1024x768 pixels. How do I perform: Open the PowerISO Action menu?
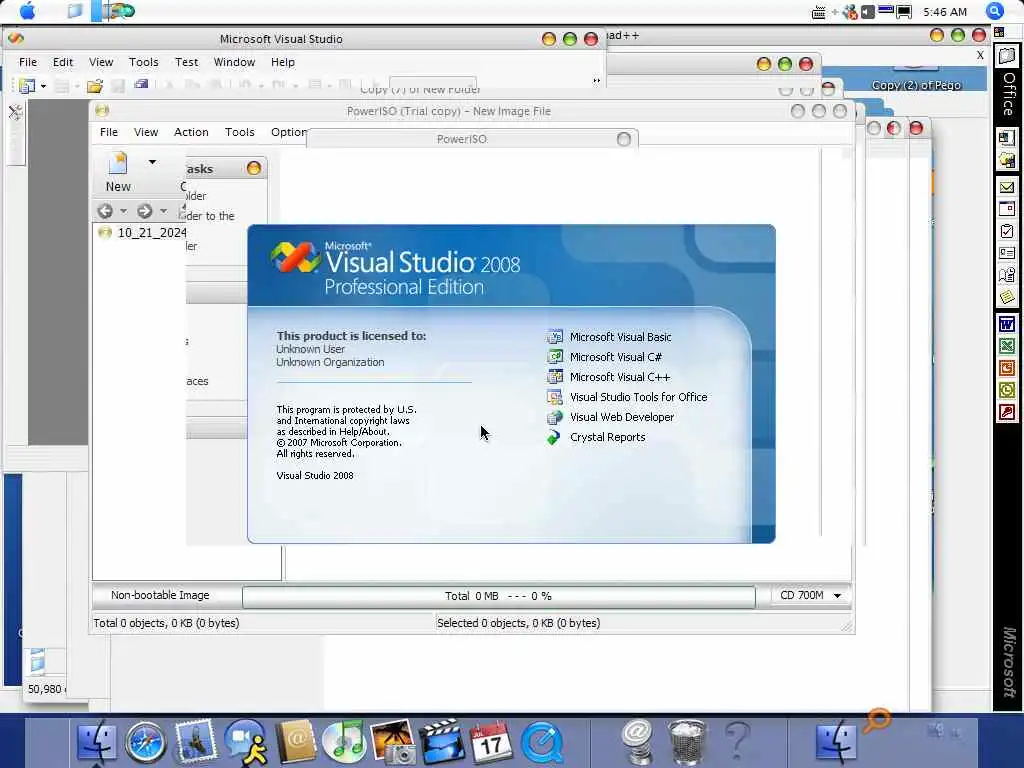tap(191, 132)
